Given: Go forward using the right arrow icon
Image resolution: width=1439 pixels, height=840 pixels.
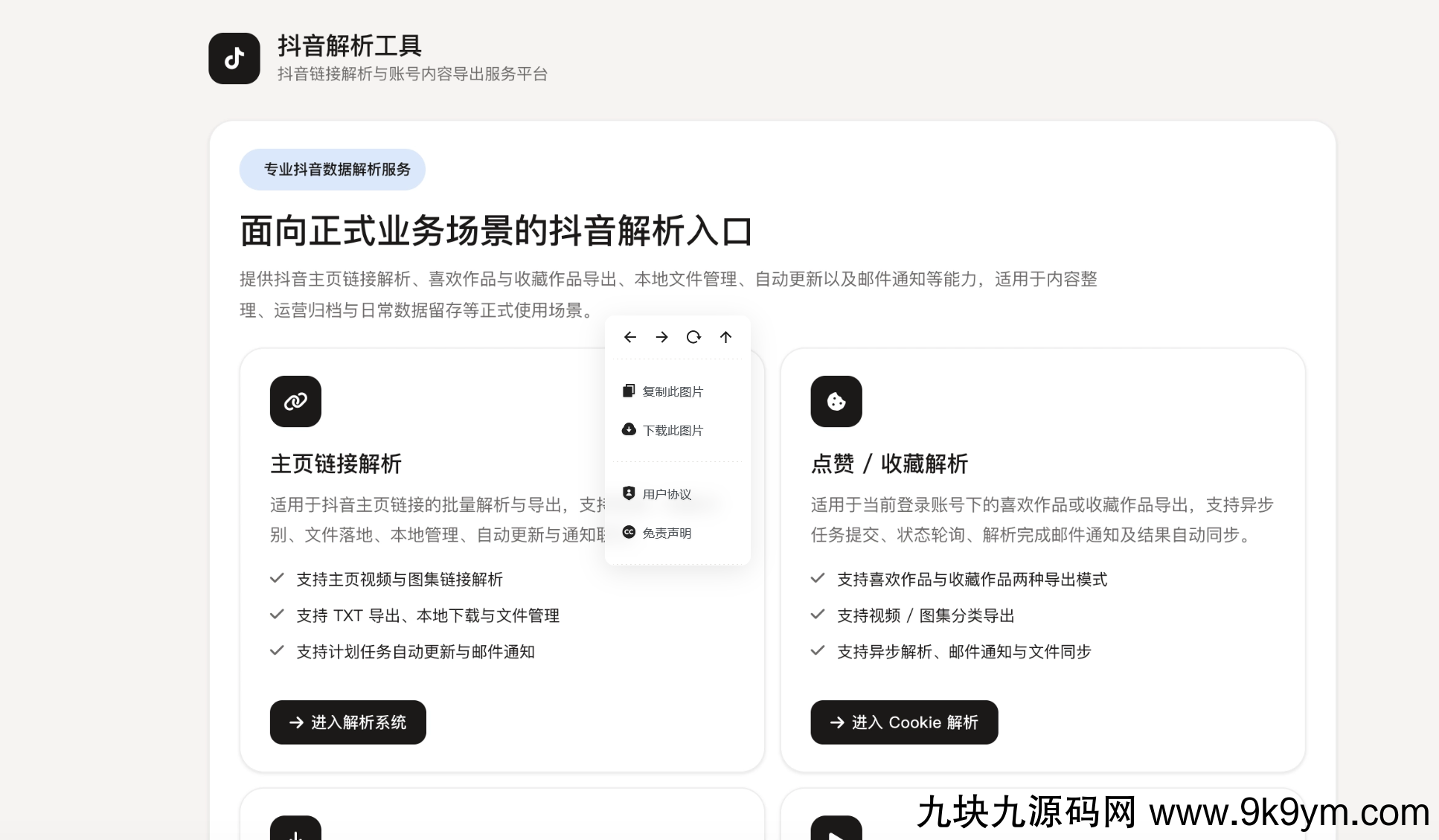Looking at the screenshot, I should coord(661,337).
